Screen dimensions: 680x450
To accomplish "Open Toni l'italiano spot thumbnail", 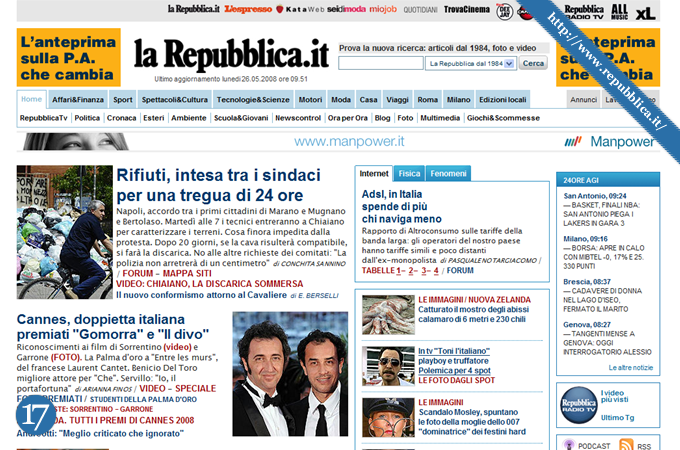I will 388,366.
